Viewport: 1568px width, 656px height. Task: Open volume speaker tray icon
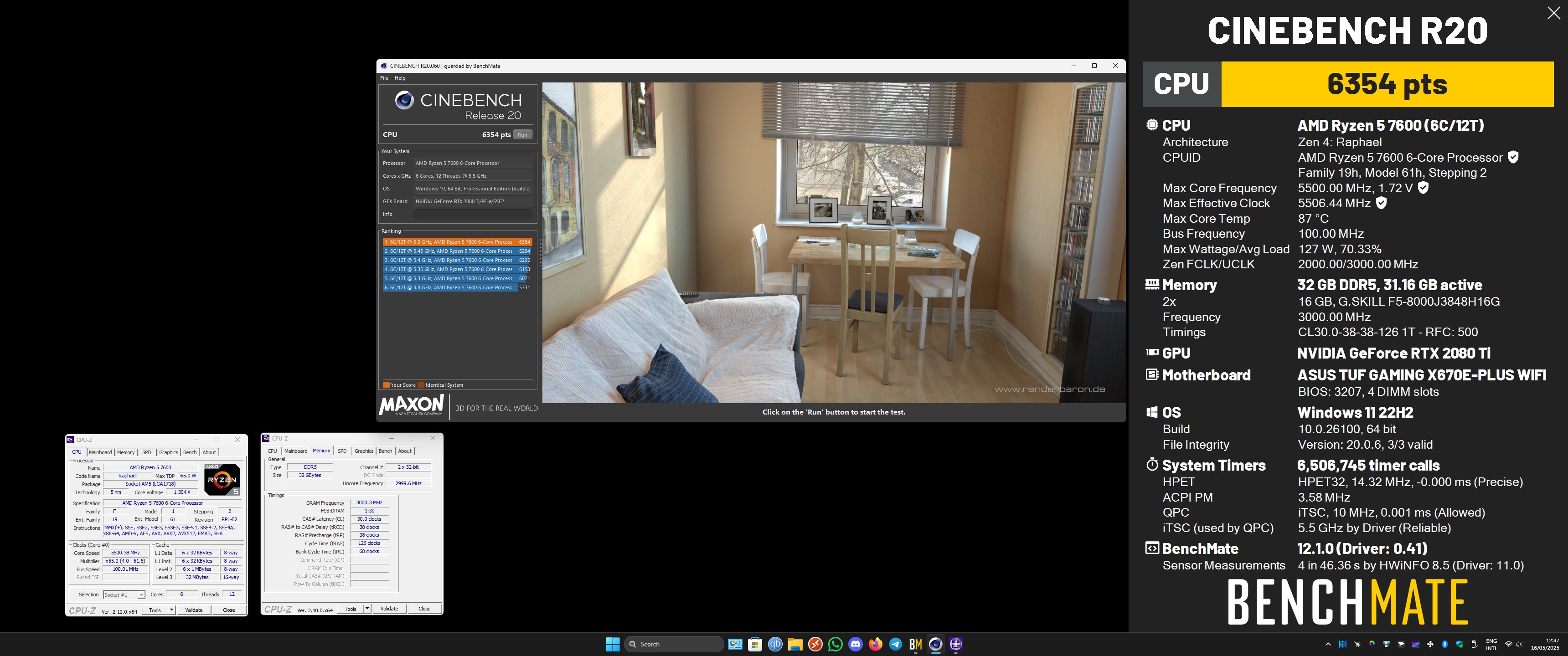tap(1519, 644)
